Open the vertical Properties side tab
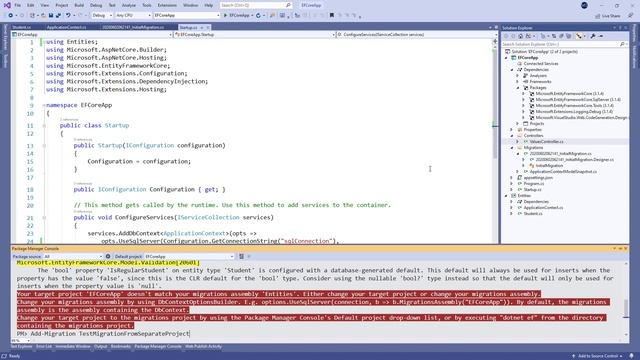This screenshot has width=640, height=360. point(635,33)
